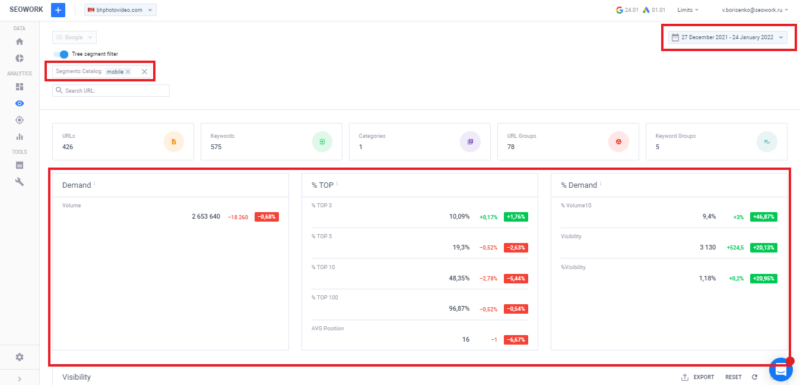Open the home icon in sidebar
800x385 pixels.
point(20,42)
